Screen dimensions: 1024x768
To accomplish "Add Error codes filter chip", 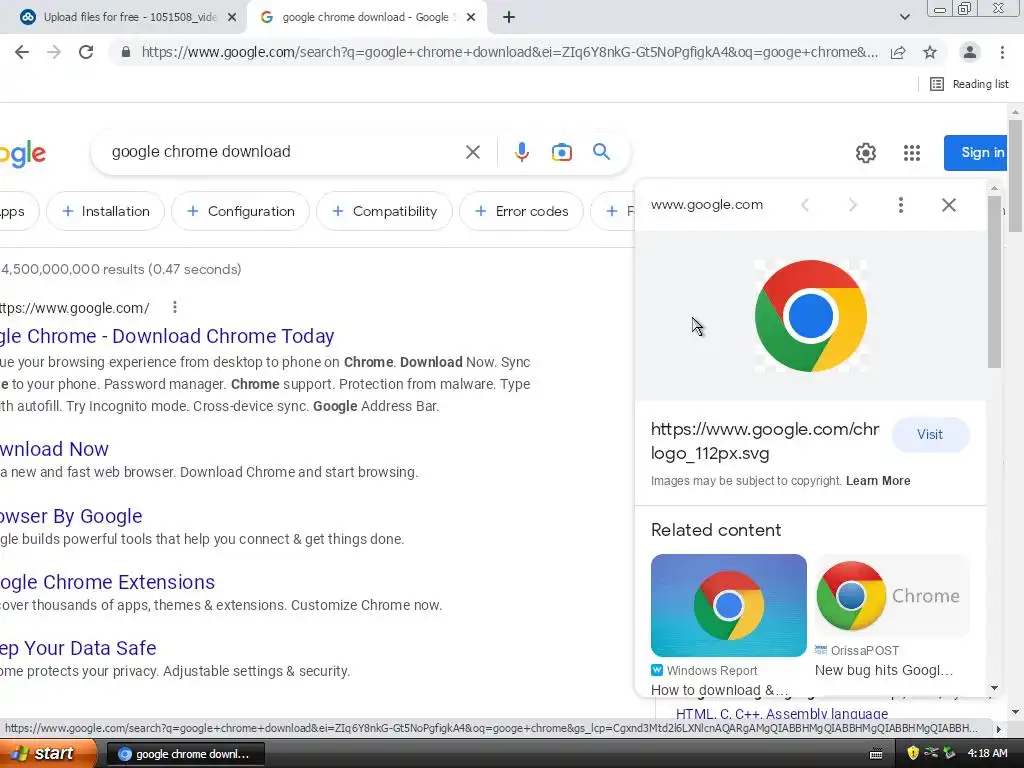I will [521, 211].
